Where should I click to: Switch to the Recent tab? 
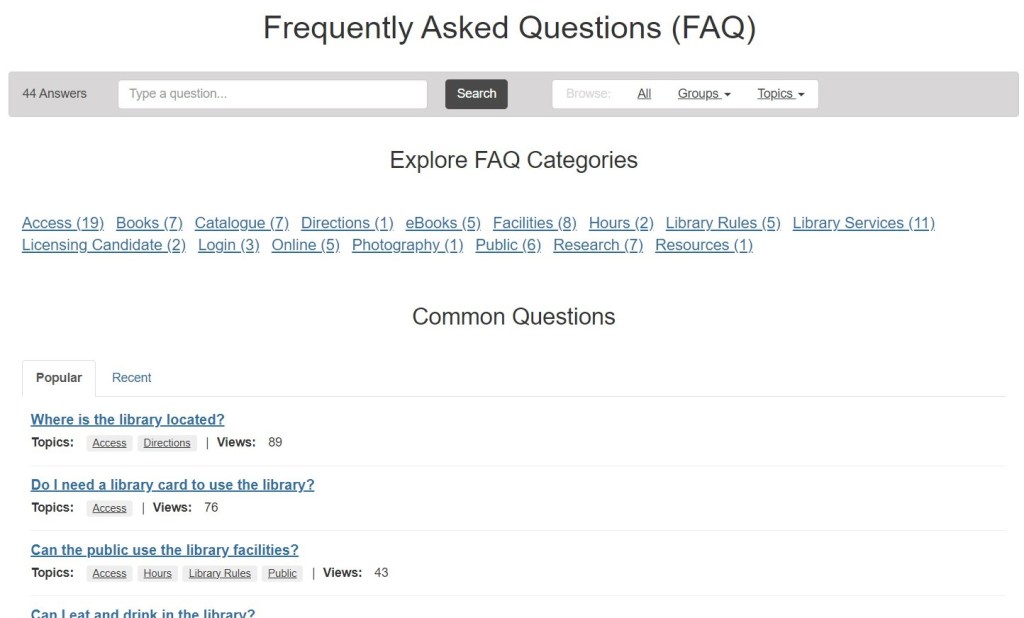[131, 378]
